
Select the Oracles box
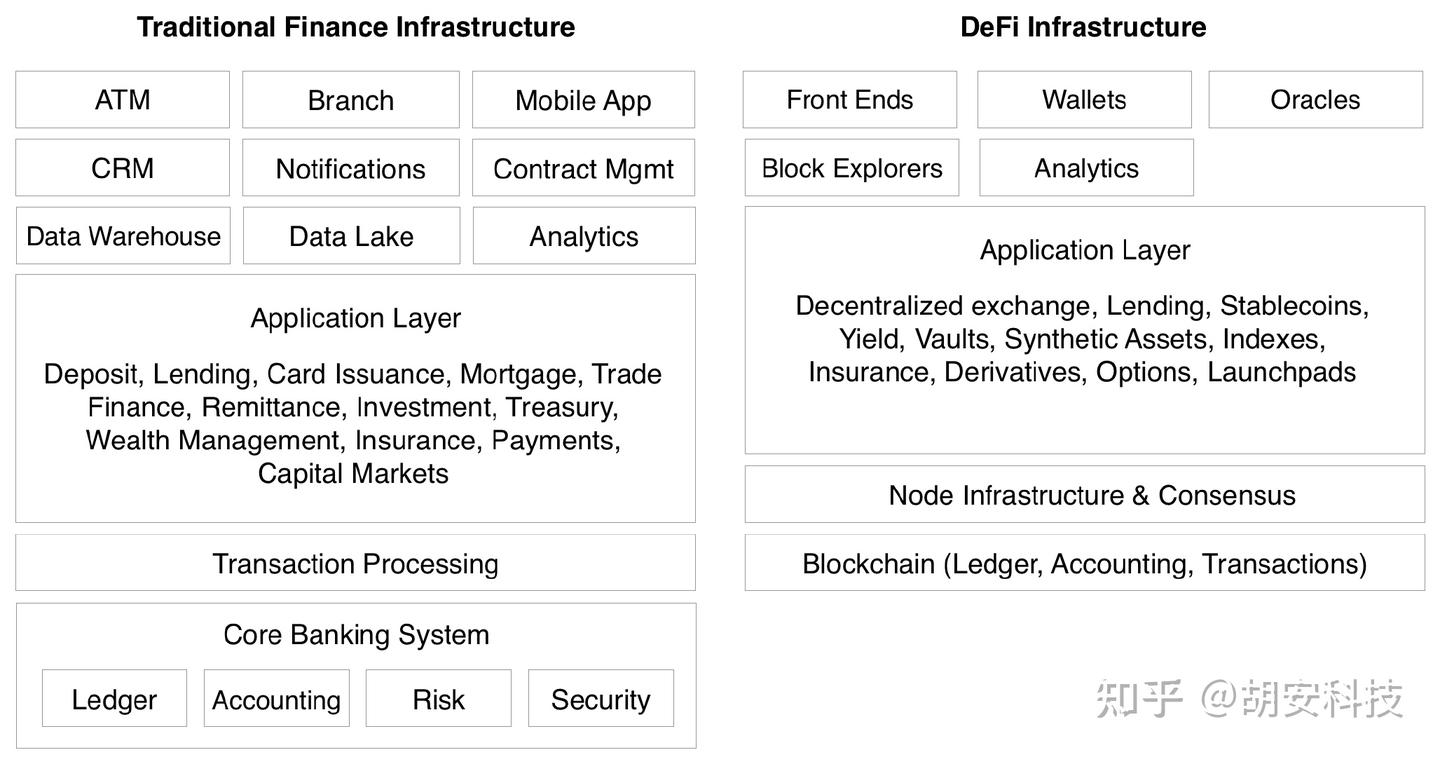[1315, 100]
